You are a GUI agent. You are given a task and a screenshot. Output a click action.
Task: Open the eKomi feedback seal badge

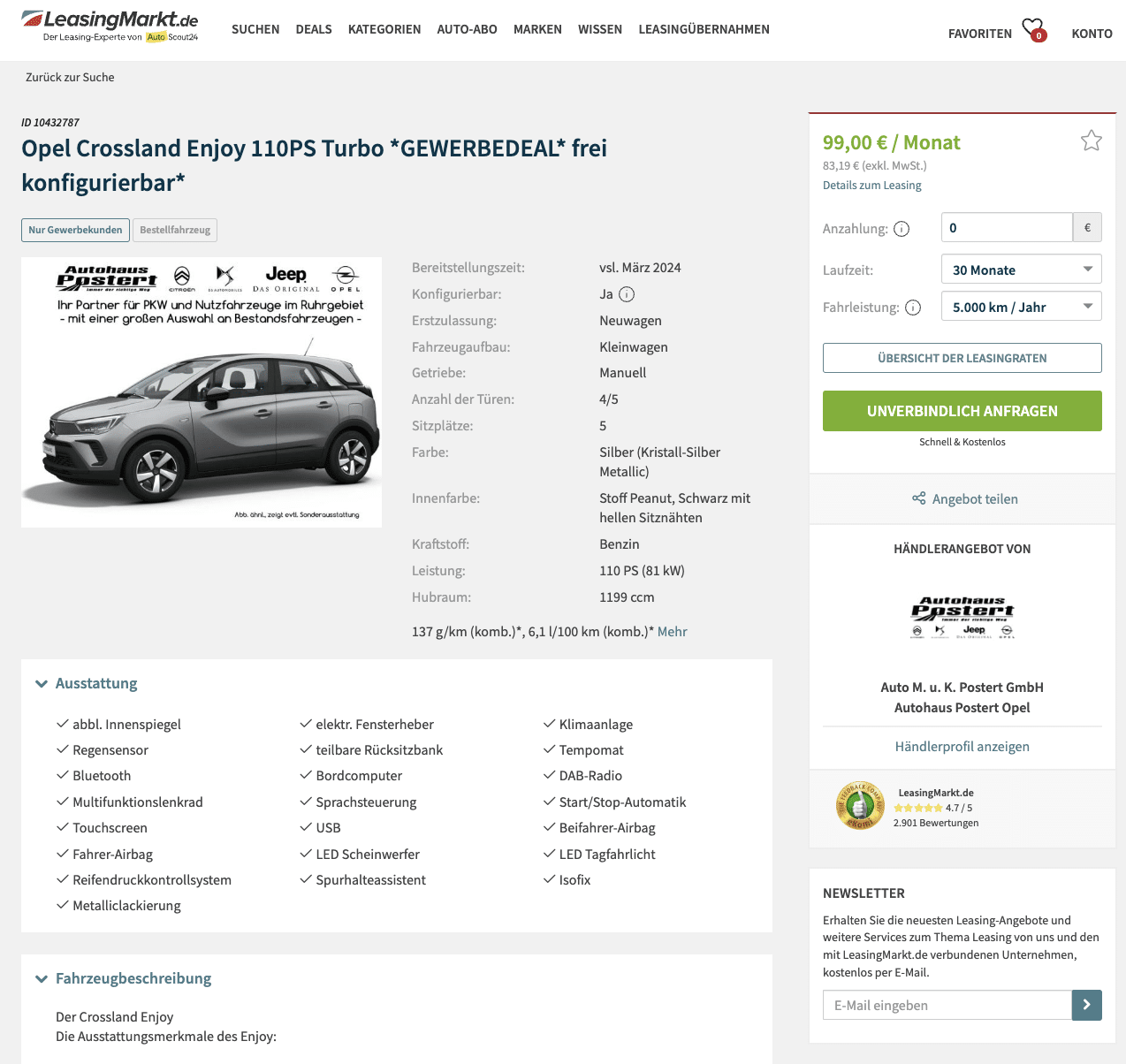click(860, 806)
